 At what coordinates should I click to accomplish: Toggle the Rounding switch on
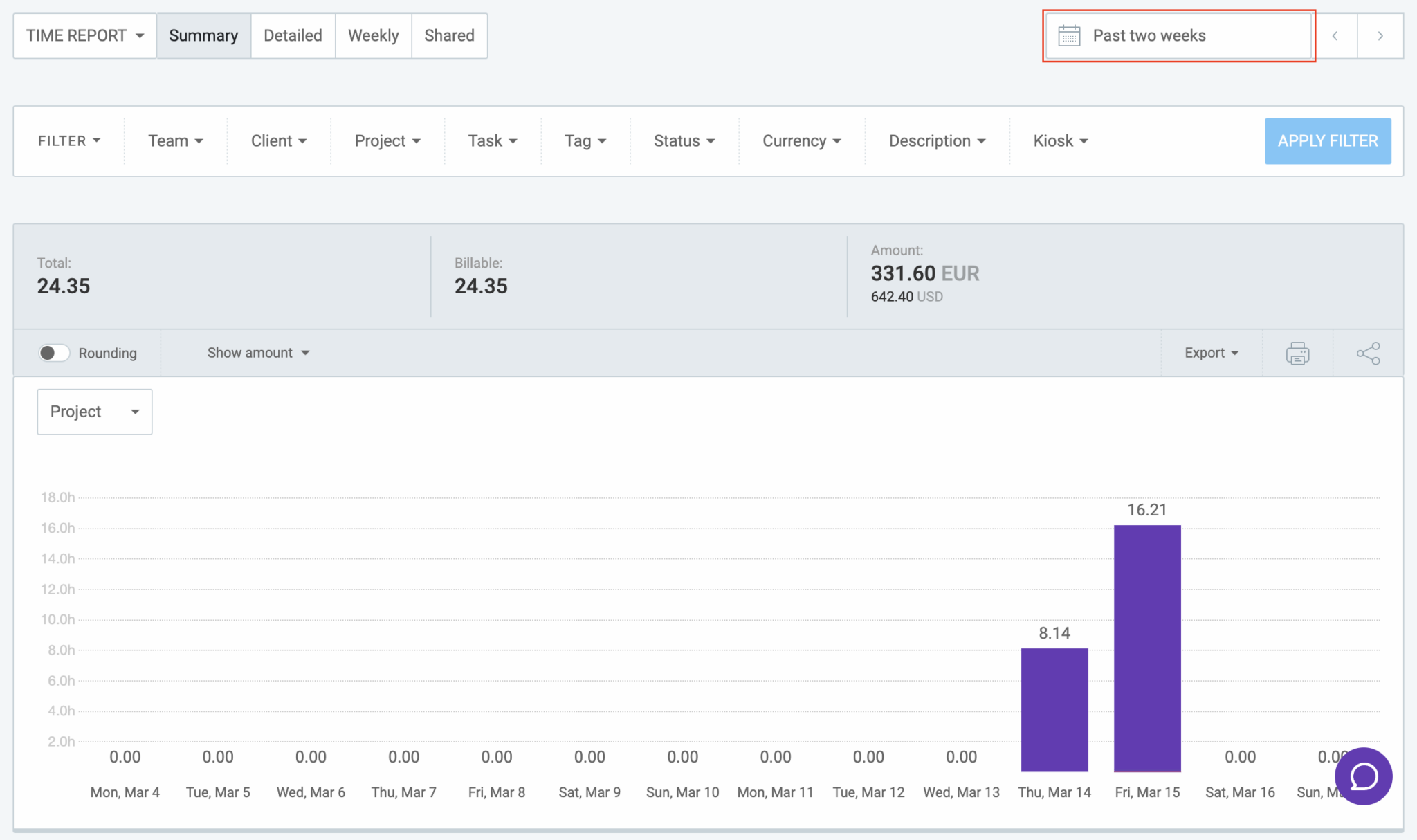pyautogui.click(x=55, y=353)
